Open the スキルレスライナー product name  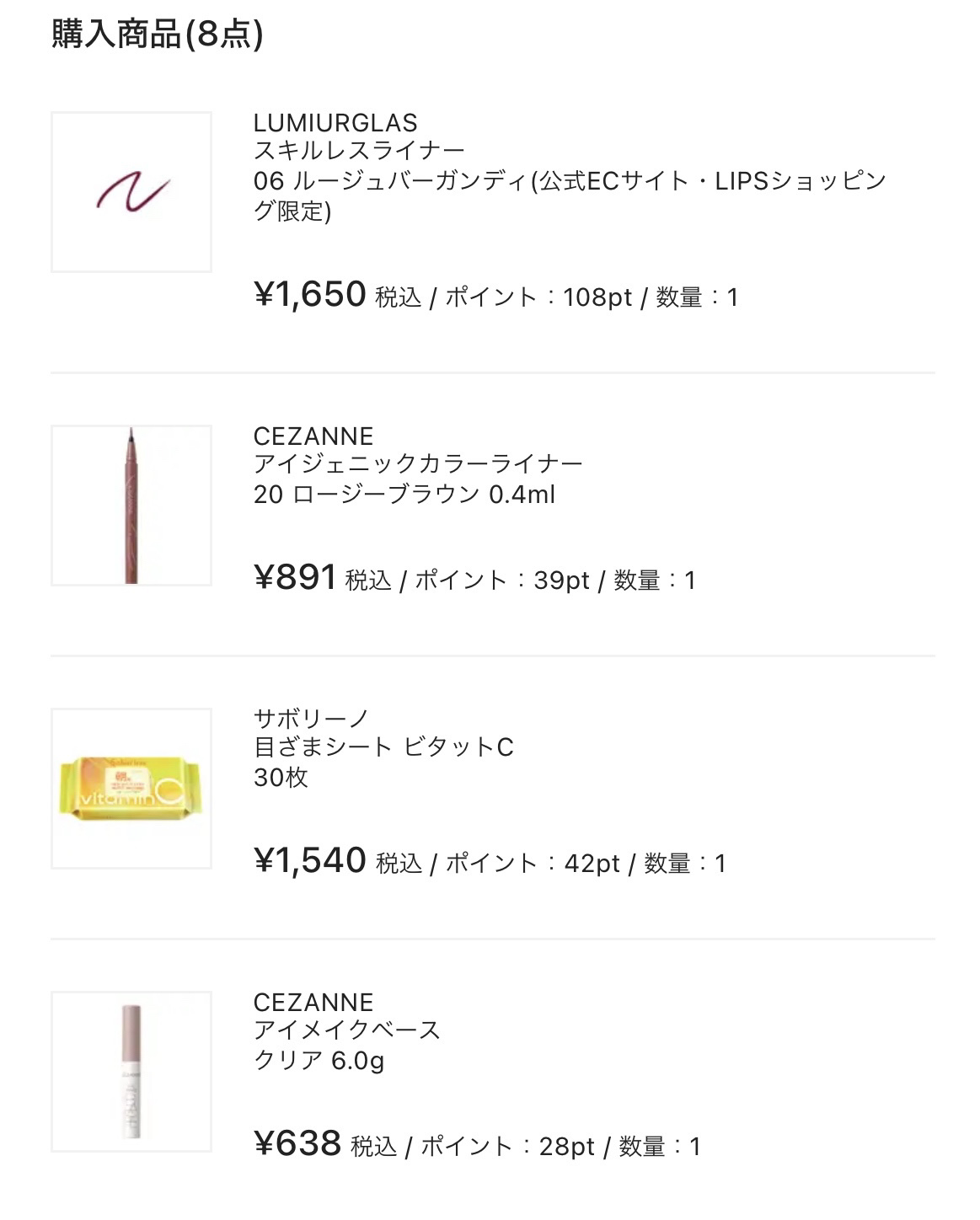tap(359, 151)
